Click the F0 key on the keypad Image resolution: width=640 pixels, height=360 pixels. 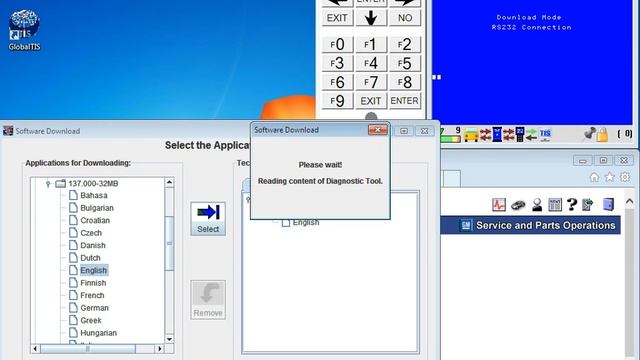pos(337,44)
